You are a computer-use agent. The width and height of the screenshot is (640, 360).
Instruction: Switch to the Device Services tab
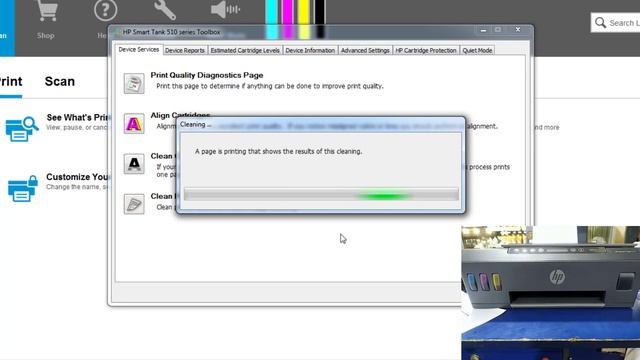click(x=138, y=49)
